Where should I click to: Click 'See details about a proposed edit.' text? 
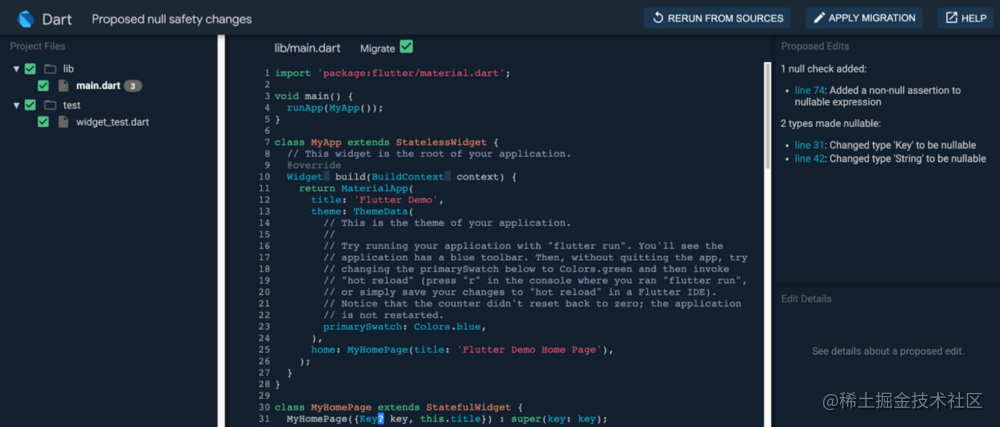click(x=888, y=351)
